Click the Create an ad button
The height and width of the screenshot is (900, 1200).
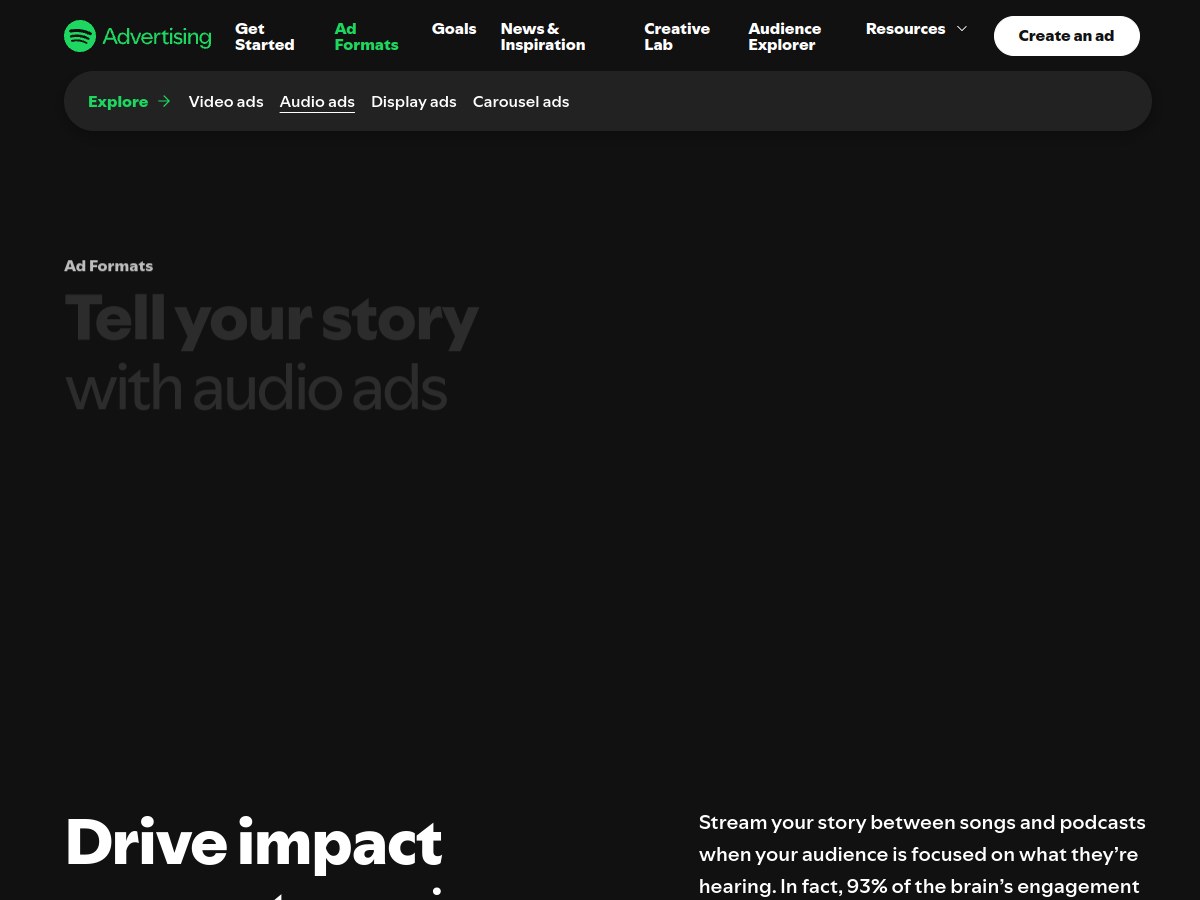1066,36
